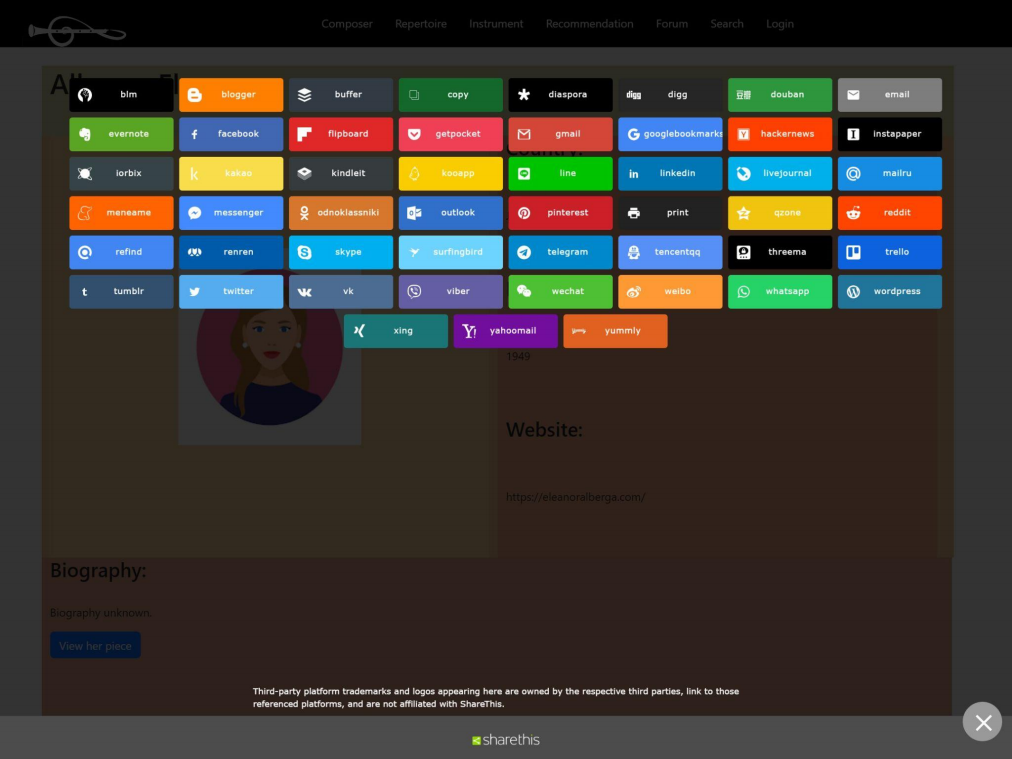The image size is (1012, 759).
Task: Open the Reddit sharing option
Action: (890, 212)
